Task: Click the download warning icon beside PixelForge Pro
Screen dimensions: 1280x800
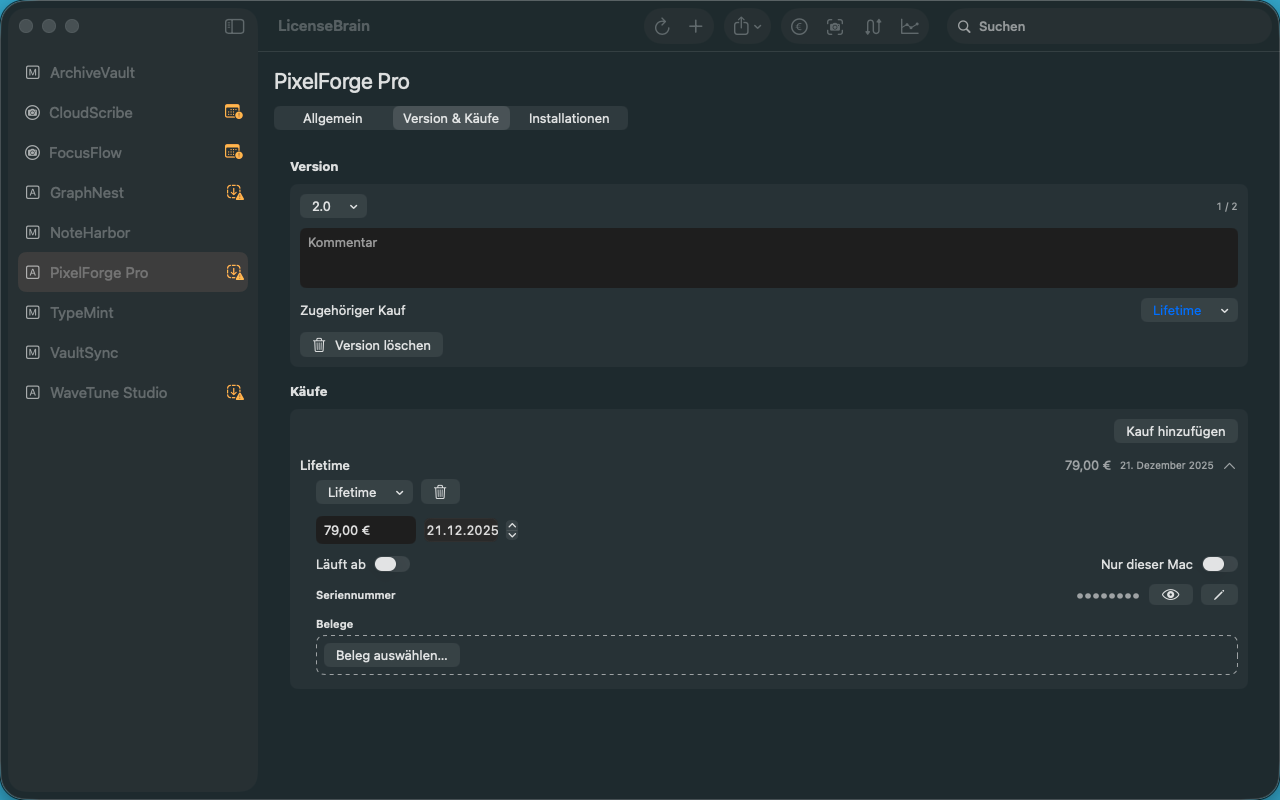Action: (x=235, y=272)
